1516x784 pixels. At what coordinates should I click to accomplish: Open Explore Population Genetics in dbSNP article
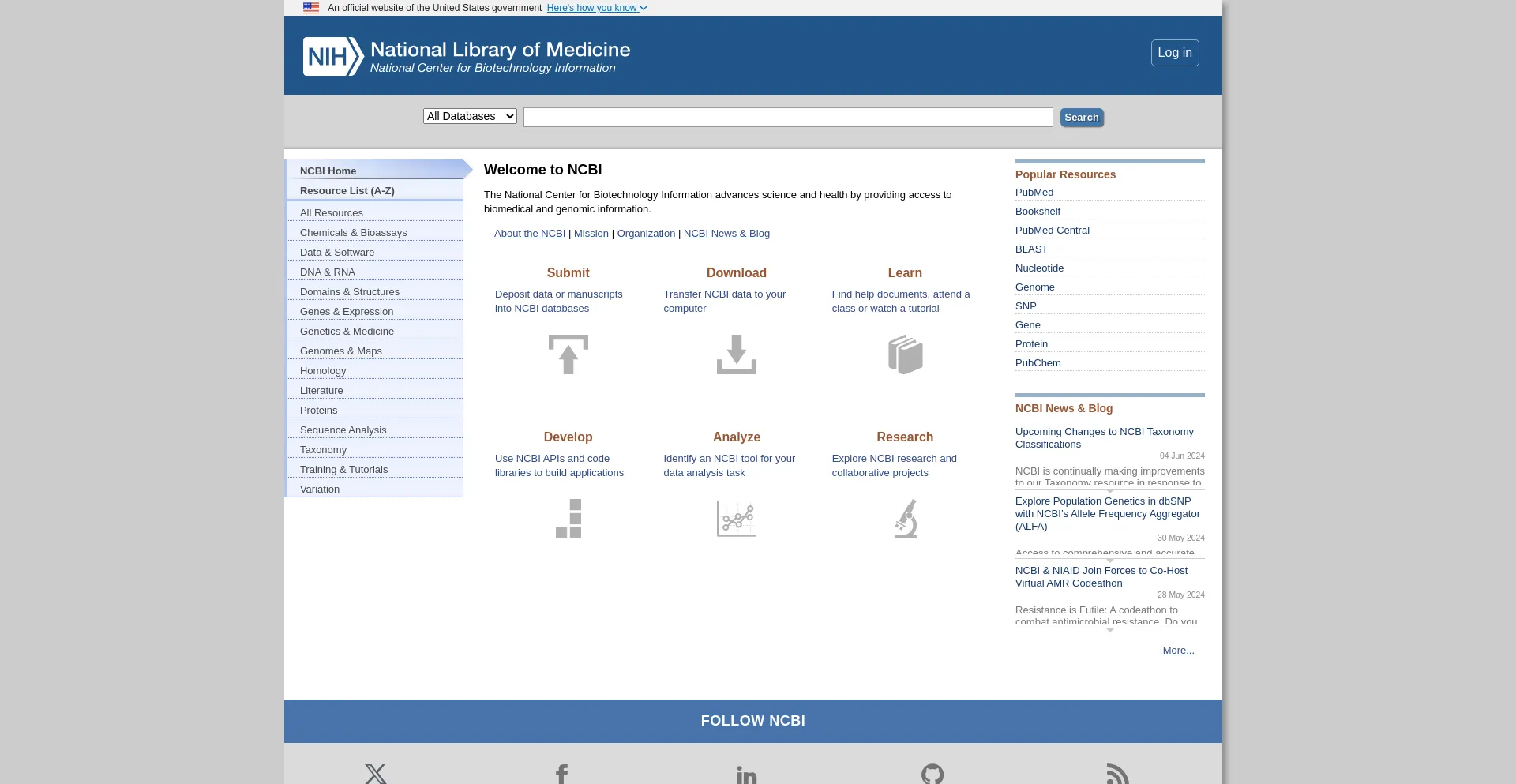click(1108, 514)
